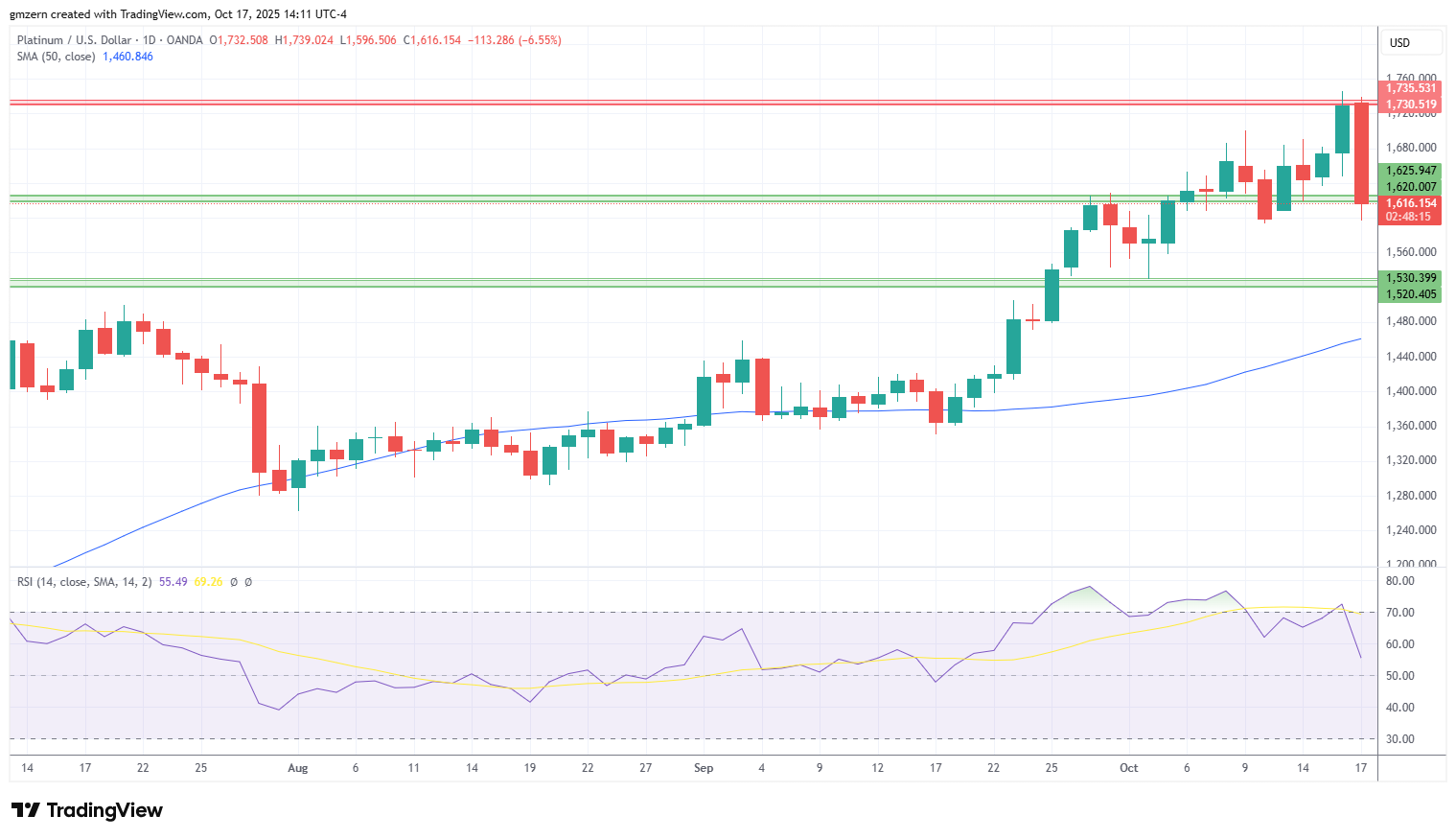
Task: Click the Oct label on time axis
Action: (1129, 768)
